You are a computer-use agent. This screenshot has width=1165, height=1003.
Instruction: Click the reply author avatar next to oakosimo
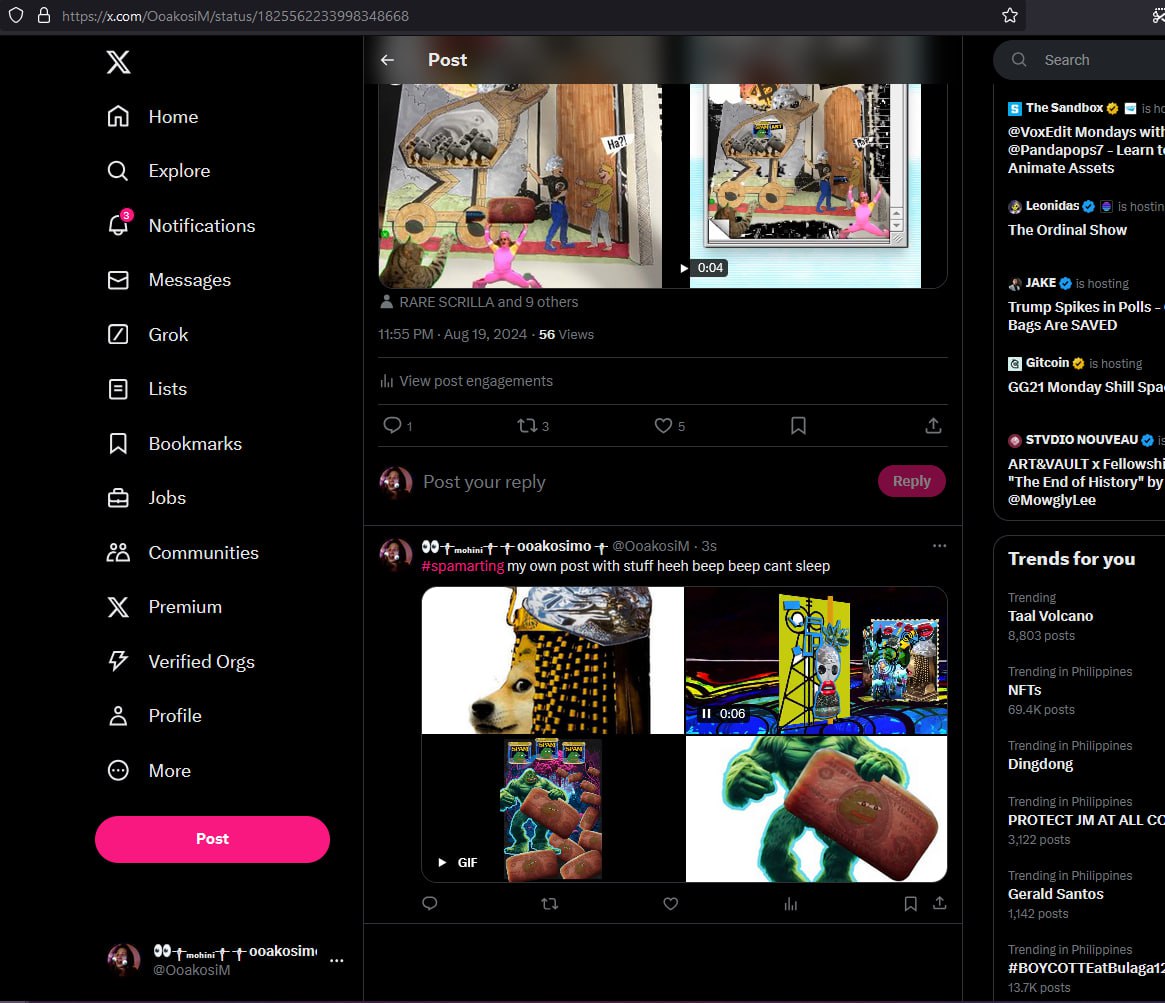pos(396,555)
